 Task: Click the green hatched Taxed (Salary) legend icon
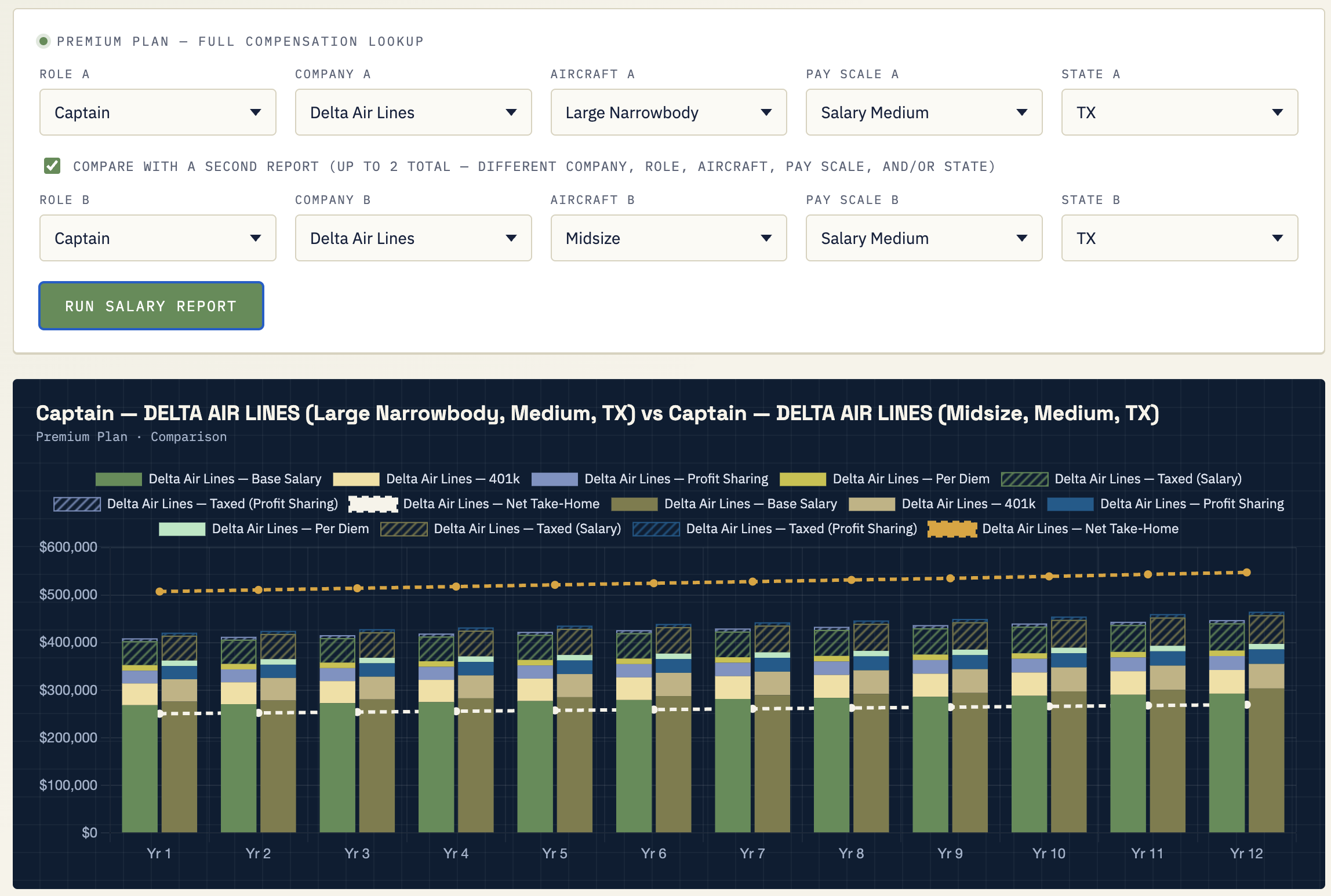click(1024, 479)
